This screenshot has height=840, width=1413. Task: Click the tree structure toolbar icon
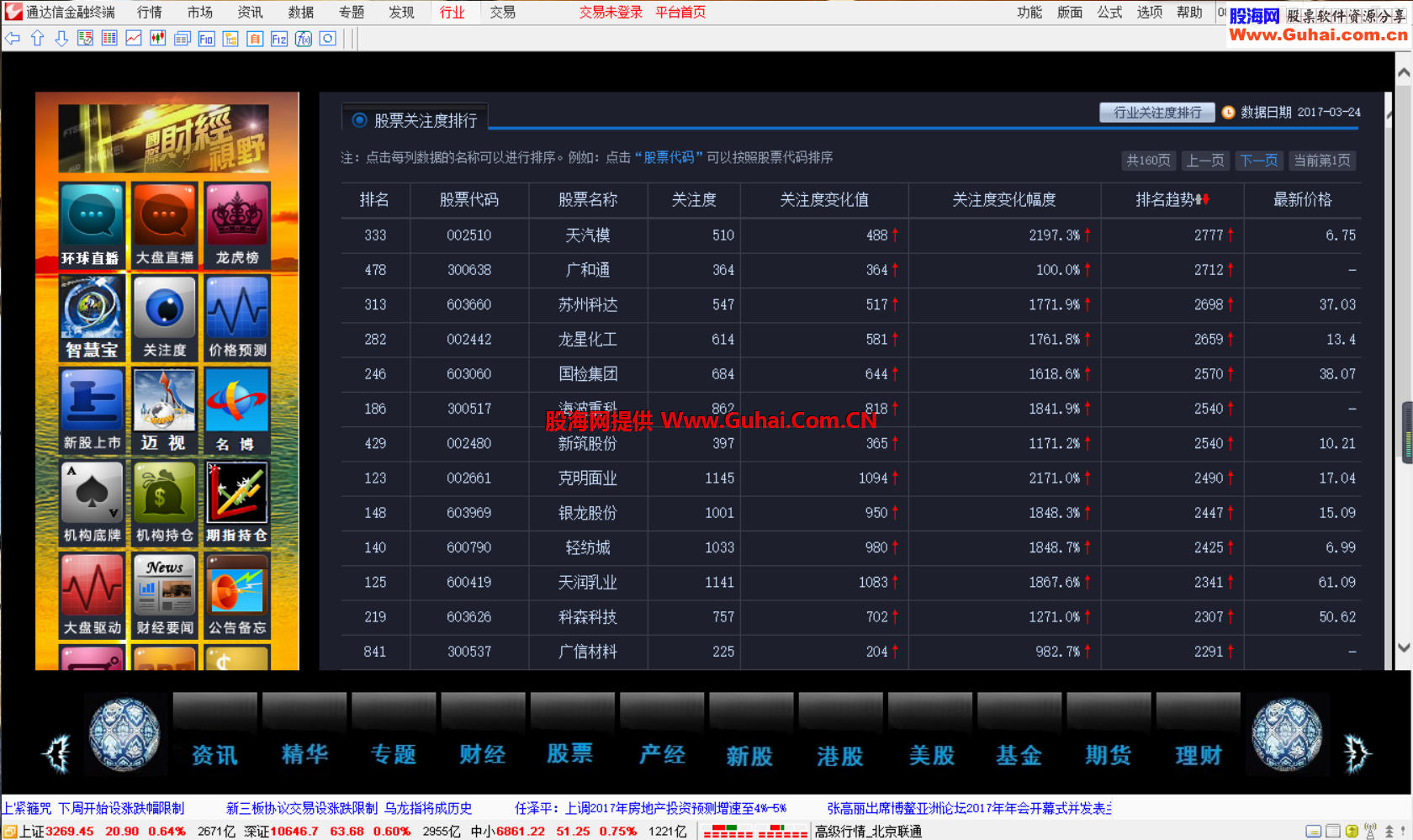coord(230,39)
